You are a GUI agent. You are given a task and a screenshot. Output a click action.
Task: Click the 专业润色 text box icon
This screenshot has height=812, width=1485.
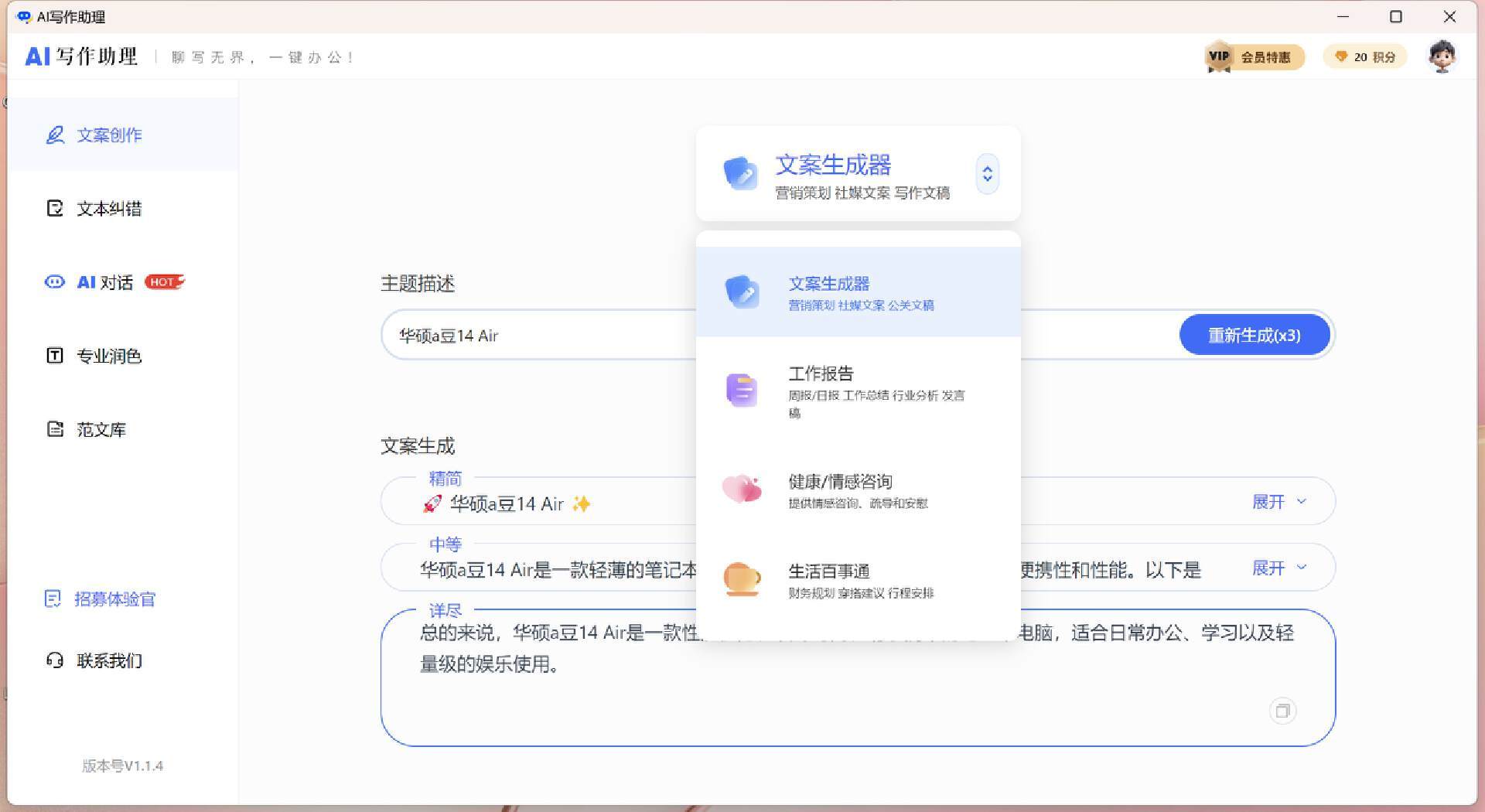click(x=55, y=356)
